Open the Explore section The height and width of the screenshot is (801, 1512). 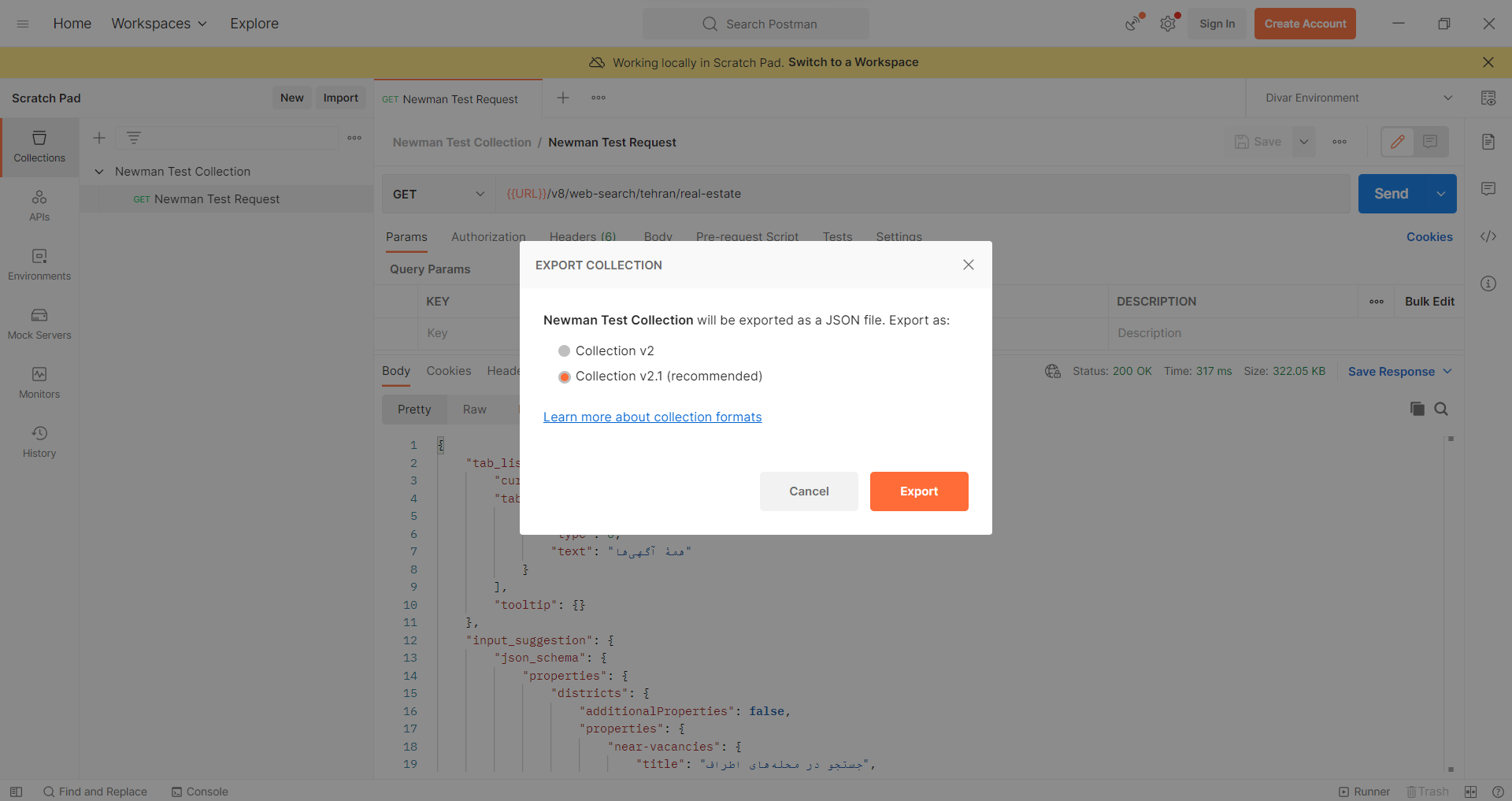point(254,24)
